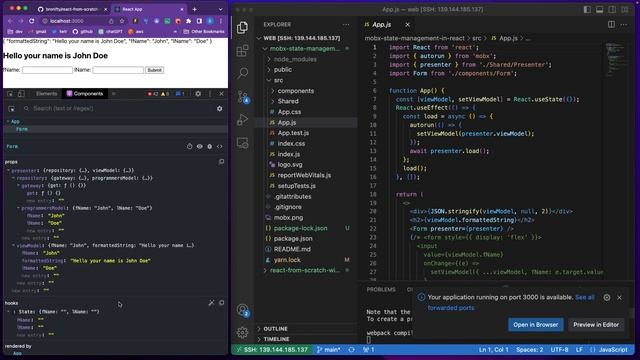The height and width of the screenshot is (360, 640).
Task: Open the Search view in VS Code activity bar
Action: coord(242,73)
